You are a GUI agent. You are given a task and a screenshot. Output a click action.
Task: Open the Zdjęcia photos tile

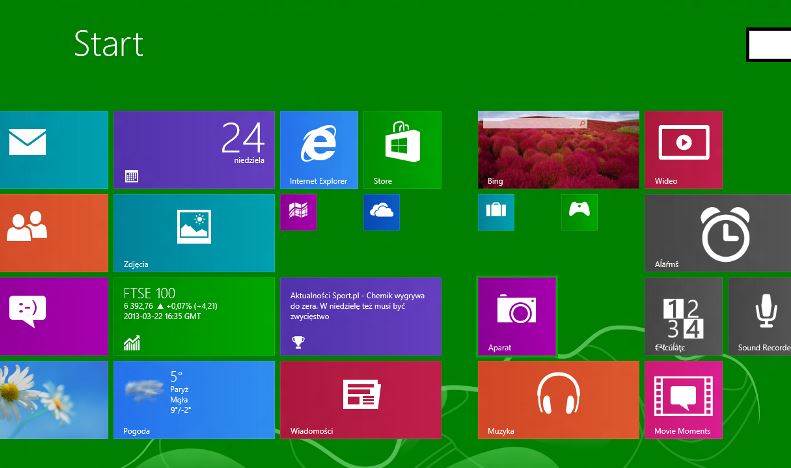pyautogui.click(x=194, y=233)
